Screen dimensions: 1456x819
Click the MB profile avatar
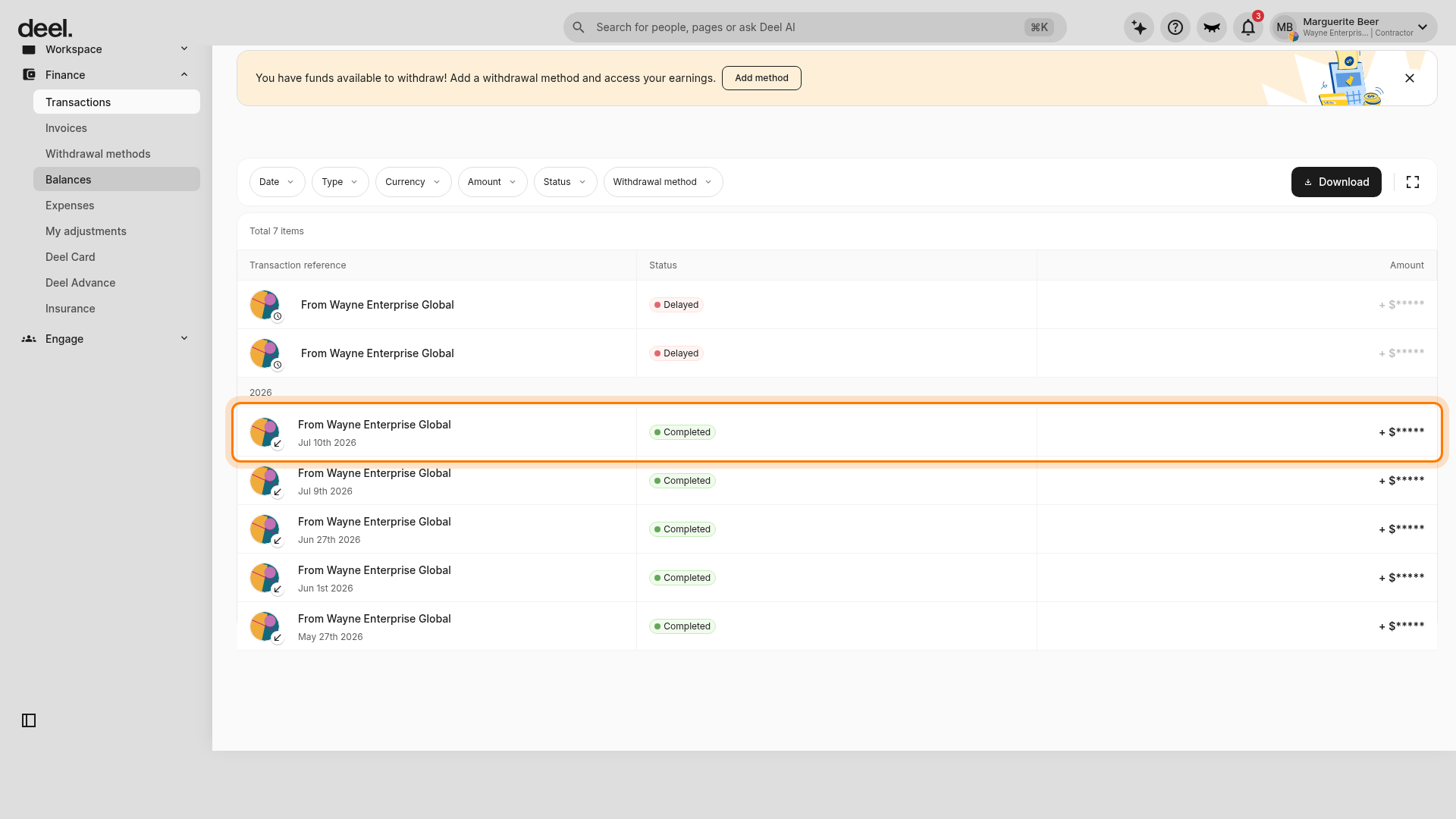point(1285,27)
